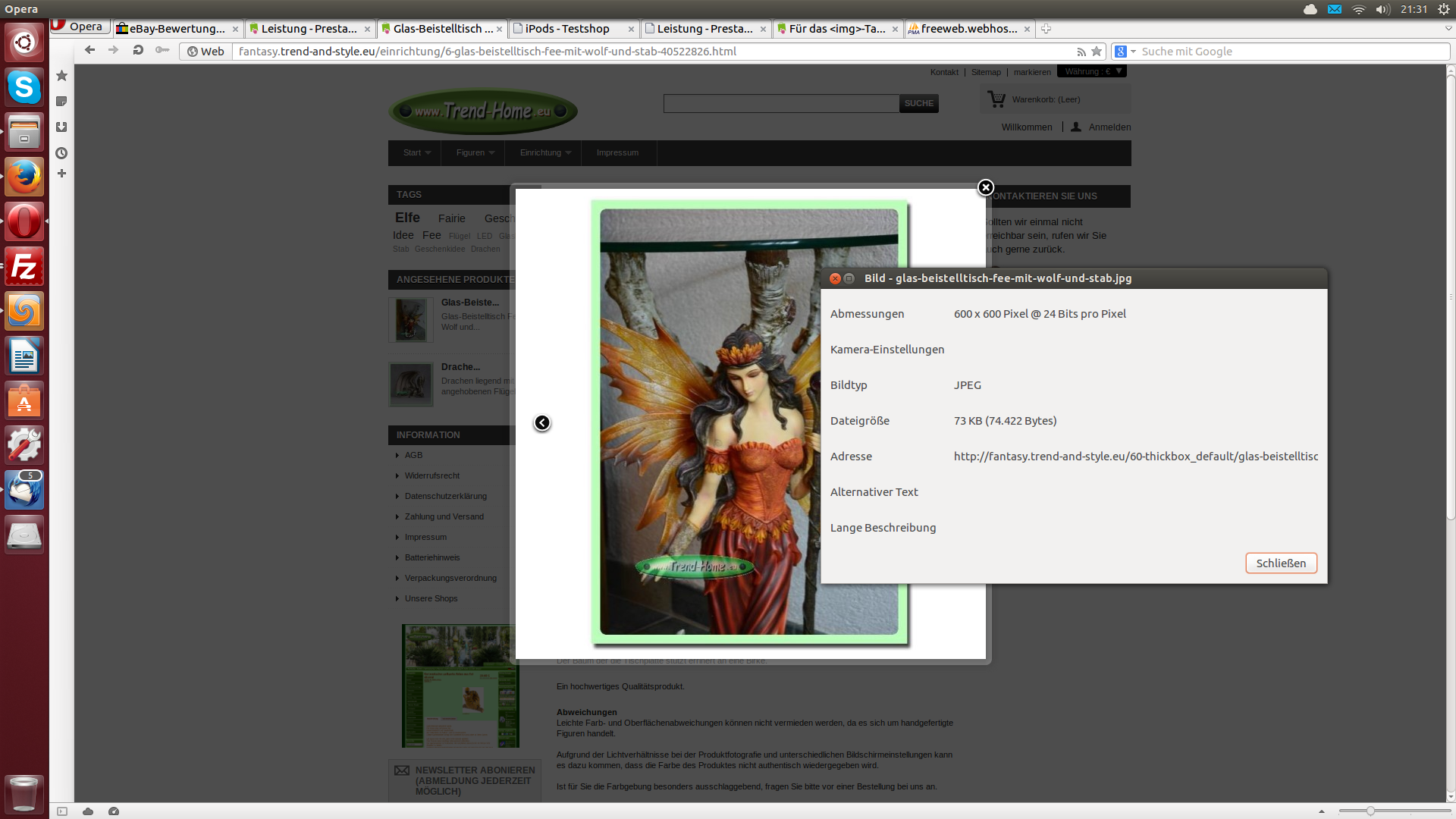Show previous image in lightbox
Screen dimensions: 1456x819
[x=542, y=423]
